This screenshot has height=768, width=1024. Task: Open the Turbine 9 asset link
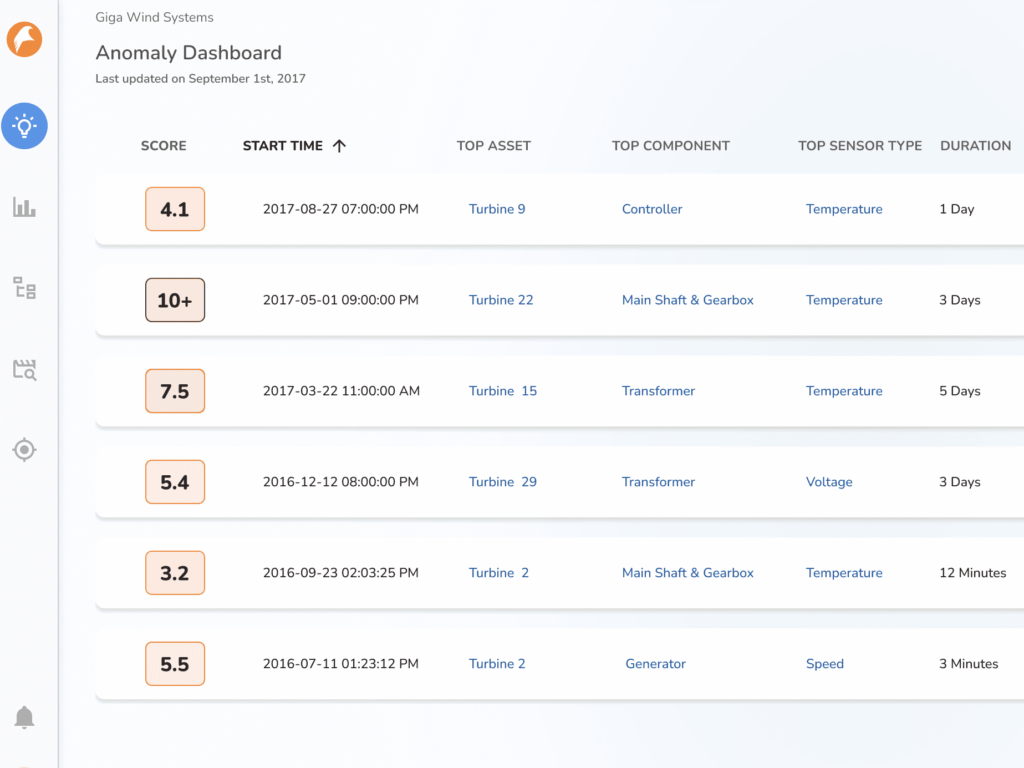(497, 209)
